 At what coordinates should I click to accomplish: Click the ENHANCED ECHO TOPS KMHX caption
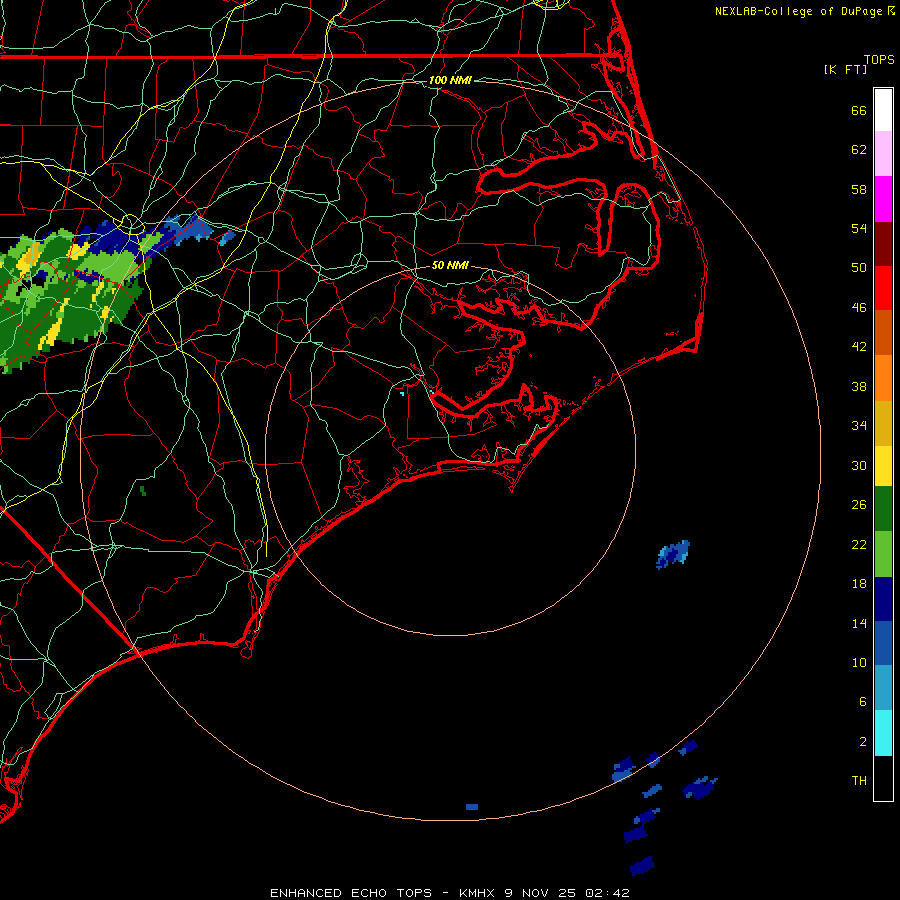pos(450,893)
